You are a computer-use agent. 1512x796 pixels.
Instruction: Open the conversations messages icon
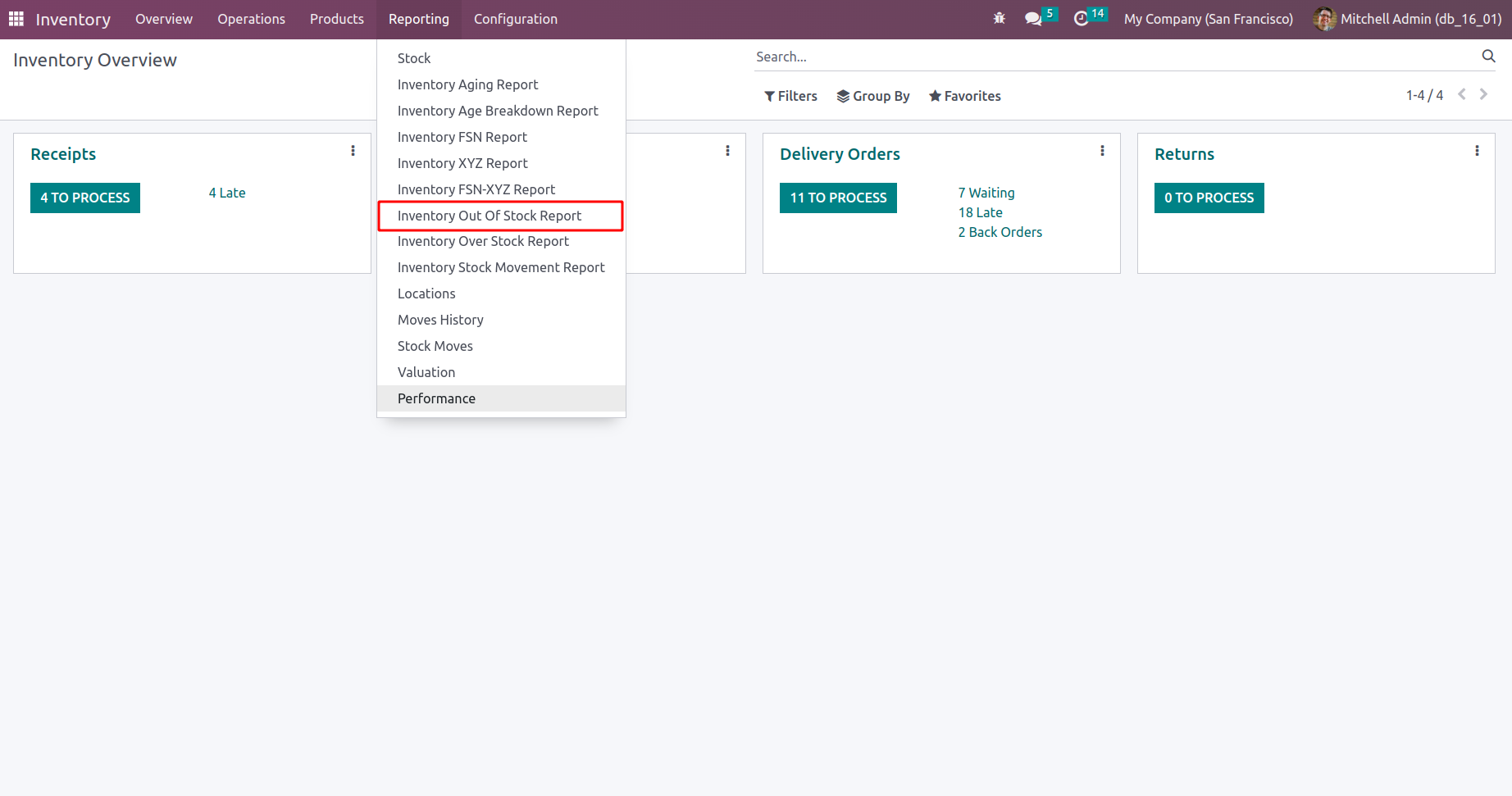[x=1033, y=19]
